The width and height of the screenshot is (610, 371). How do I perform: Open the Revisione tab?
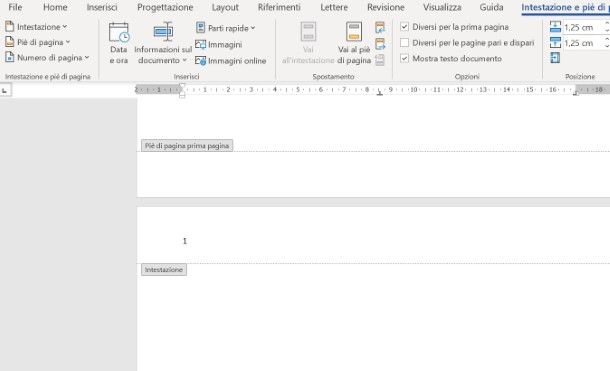coord(386,7)
